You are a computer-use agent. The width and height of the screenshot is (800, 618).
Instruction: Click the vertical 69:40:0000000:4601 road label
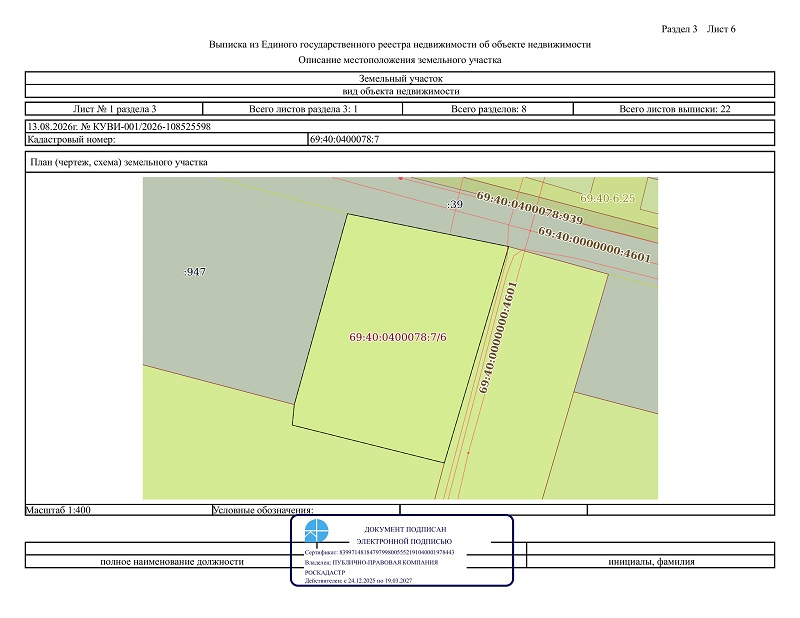click(498, 337)
